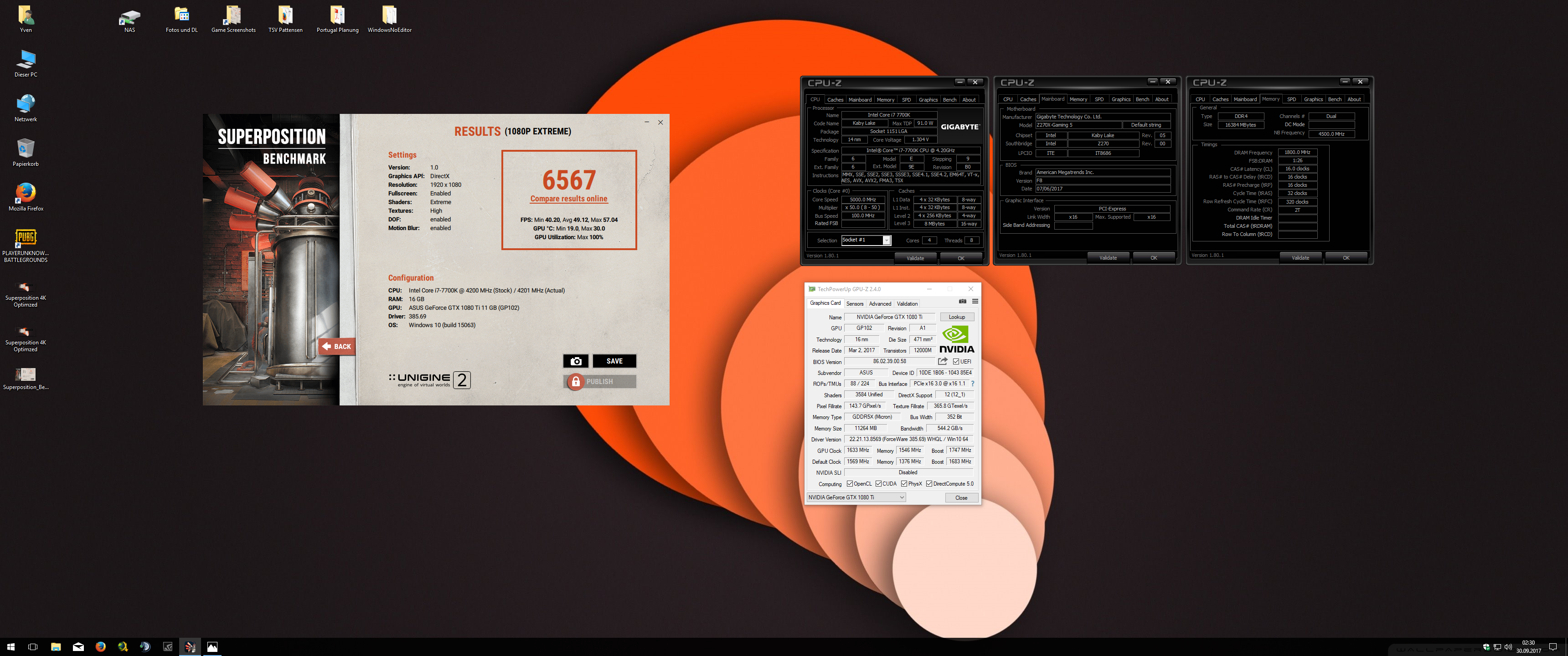This screenshot has height=656, width=1568.
Task: Open the Photos app in the taskbar
Action: pos(212,647)
